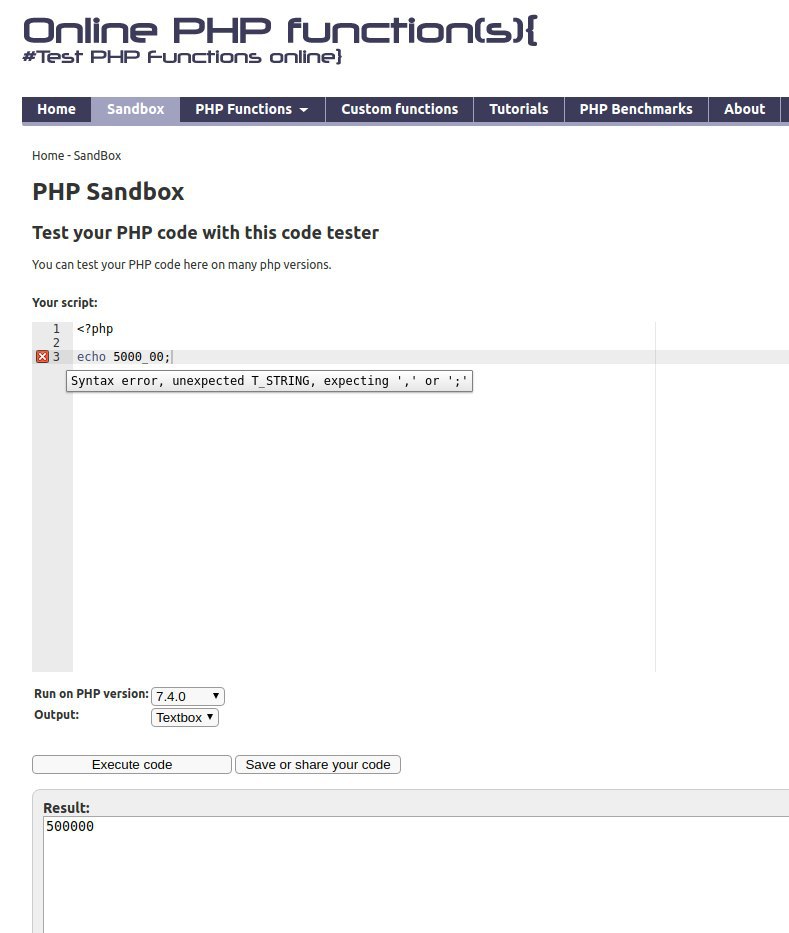Click the 'Result:' label
This screenshot has width=789, height=933.
pyautogui.click(x=67, y=807)
